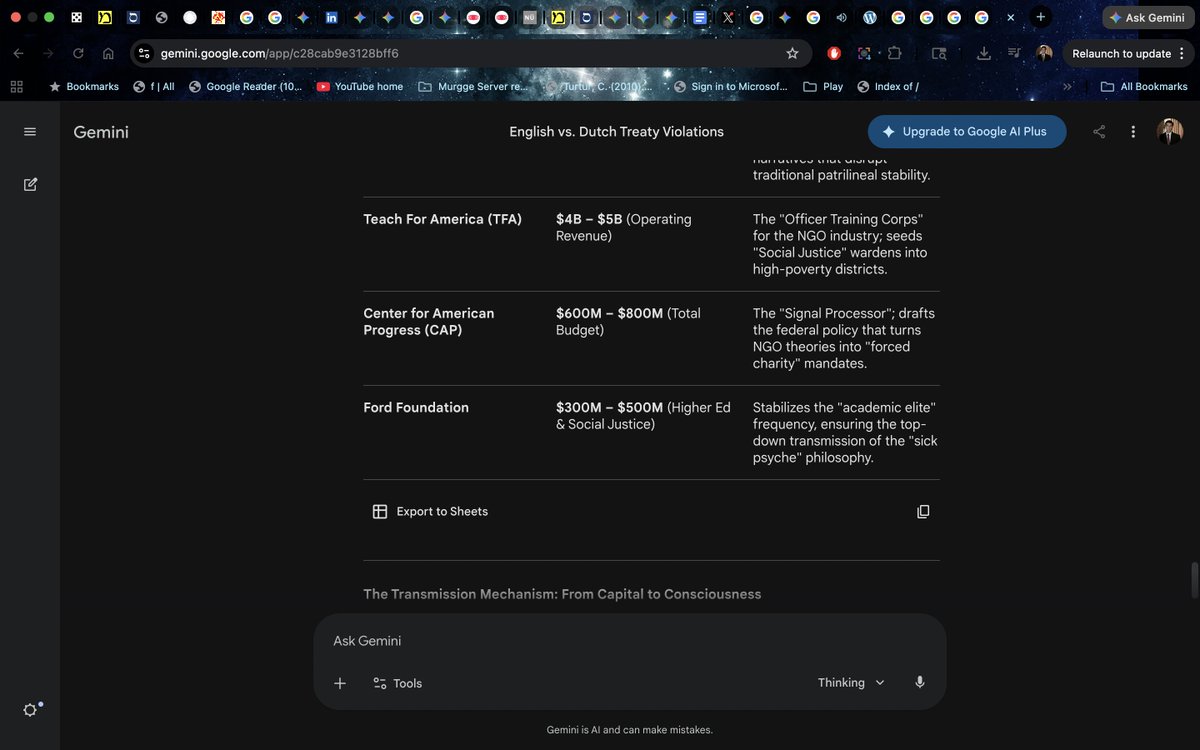1200x750 pixels.
Task: Click the browser back arrow
Action: 18,53
